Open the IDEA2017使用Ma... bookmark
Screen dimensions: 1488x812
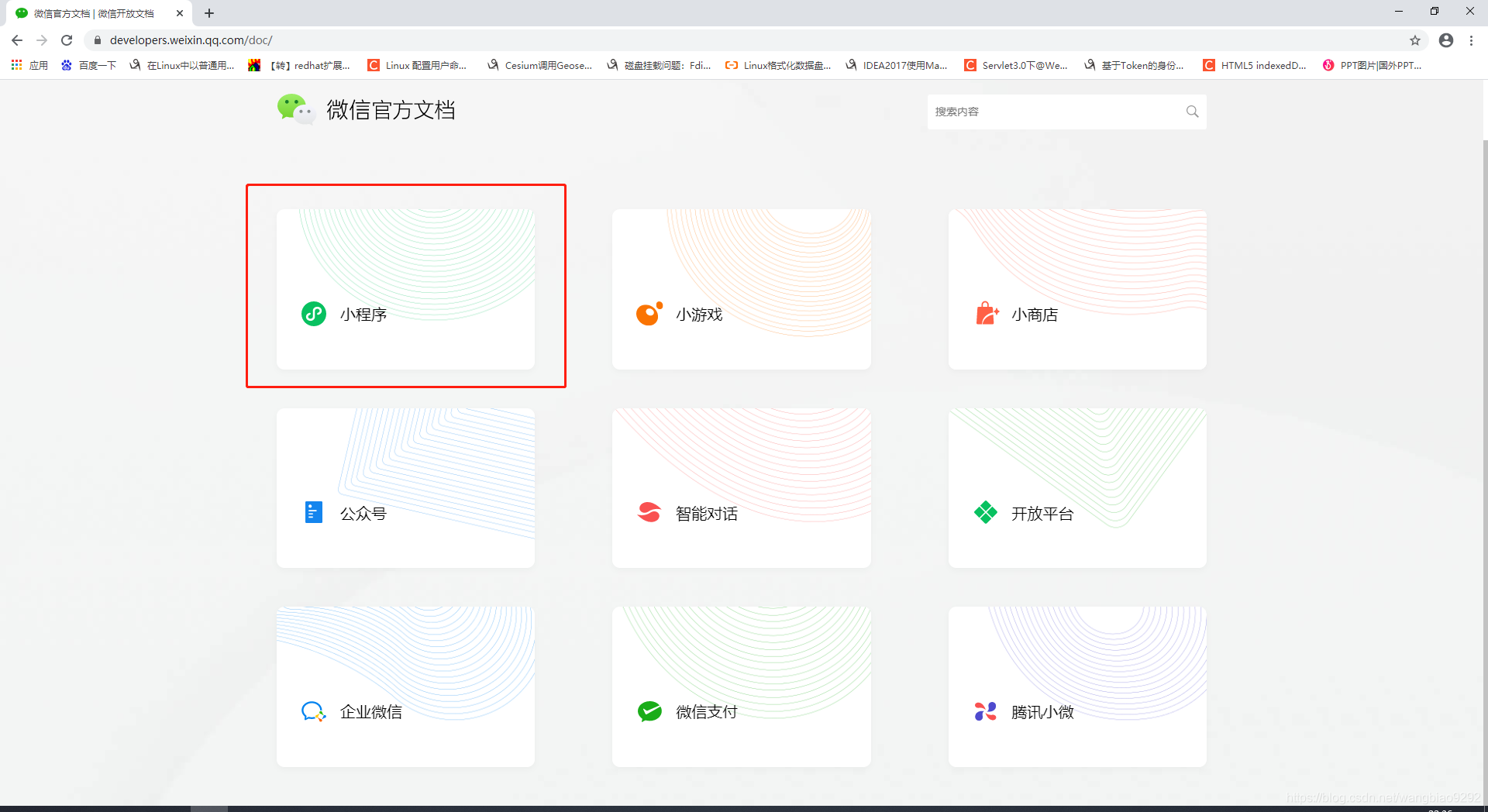tap(897, 65)
